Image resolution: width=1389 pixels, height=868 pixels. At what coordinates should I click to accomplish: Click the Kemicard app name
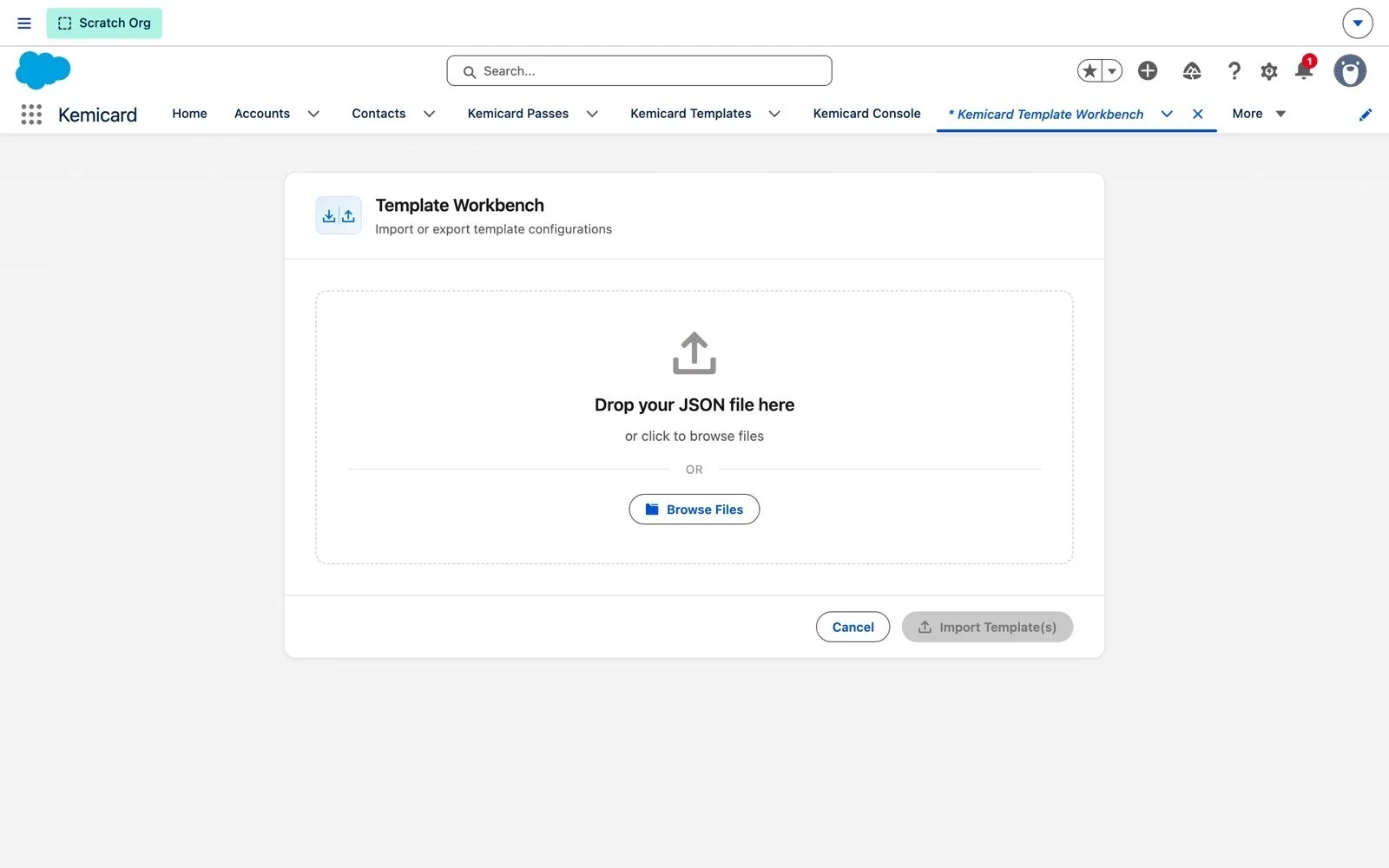pyautogui.click(x=97, y=115)
